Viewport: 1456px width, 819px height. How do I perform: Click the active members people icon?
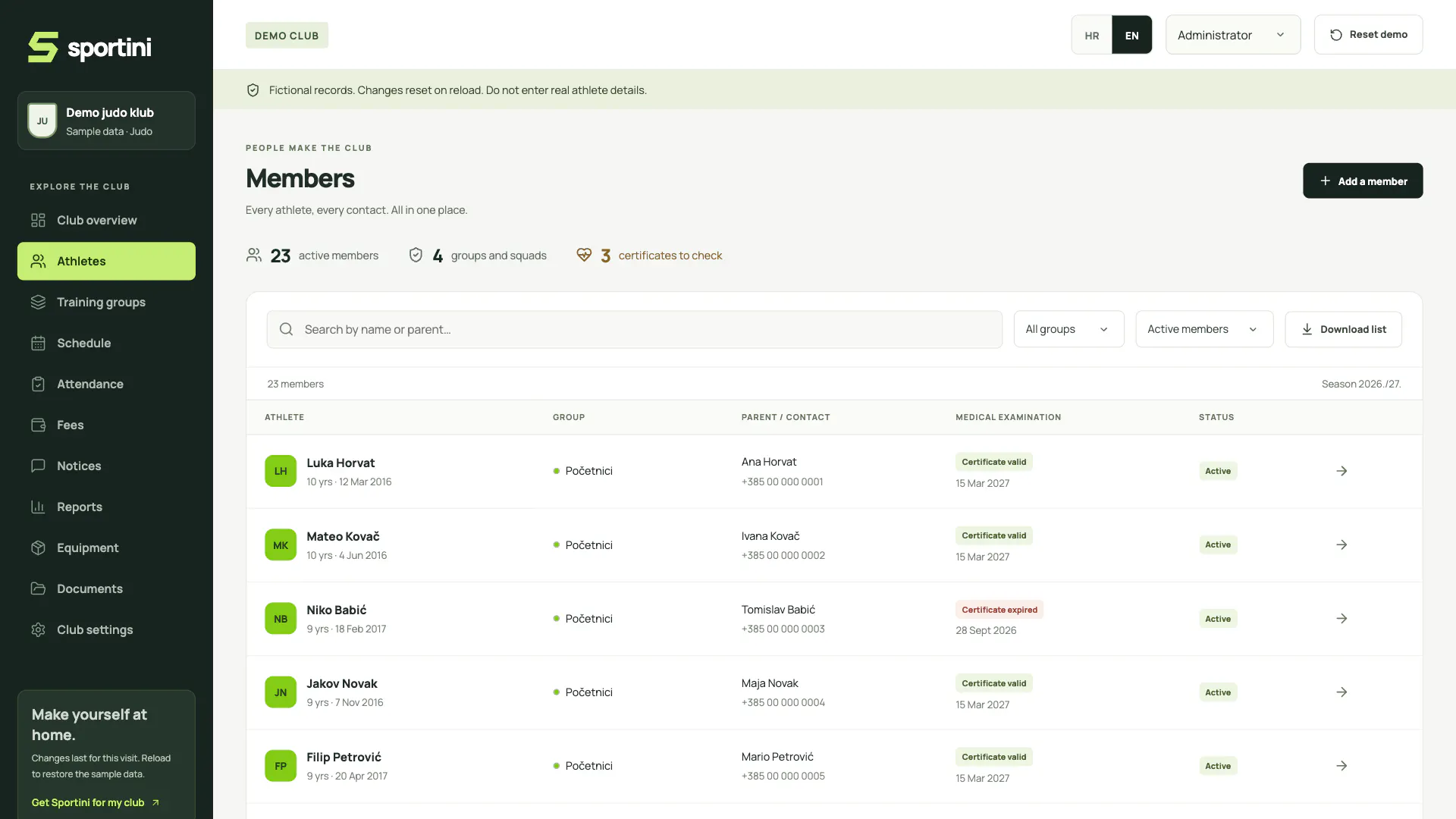(254, 255)
